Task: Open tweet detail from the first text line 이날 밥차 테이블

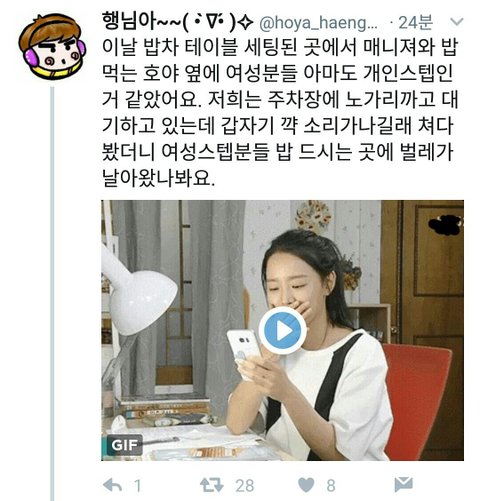Action: 280,47
